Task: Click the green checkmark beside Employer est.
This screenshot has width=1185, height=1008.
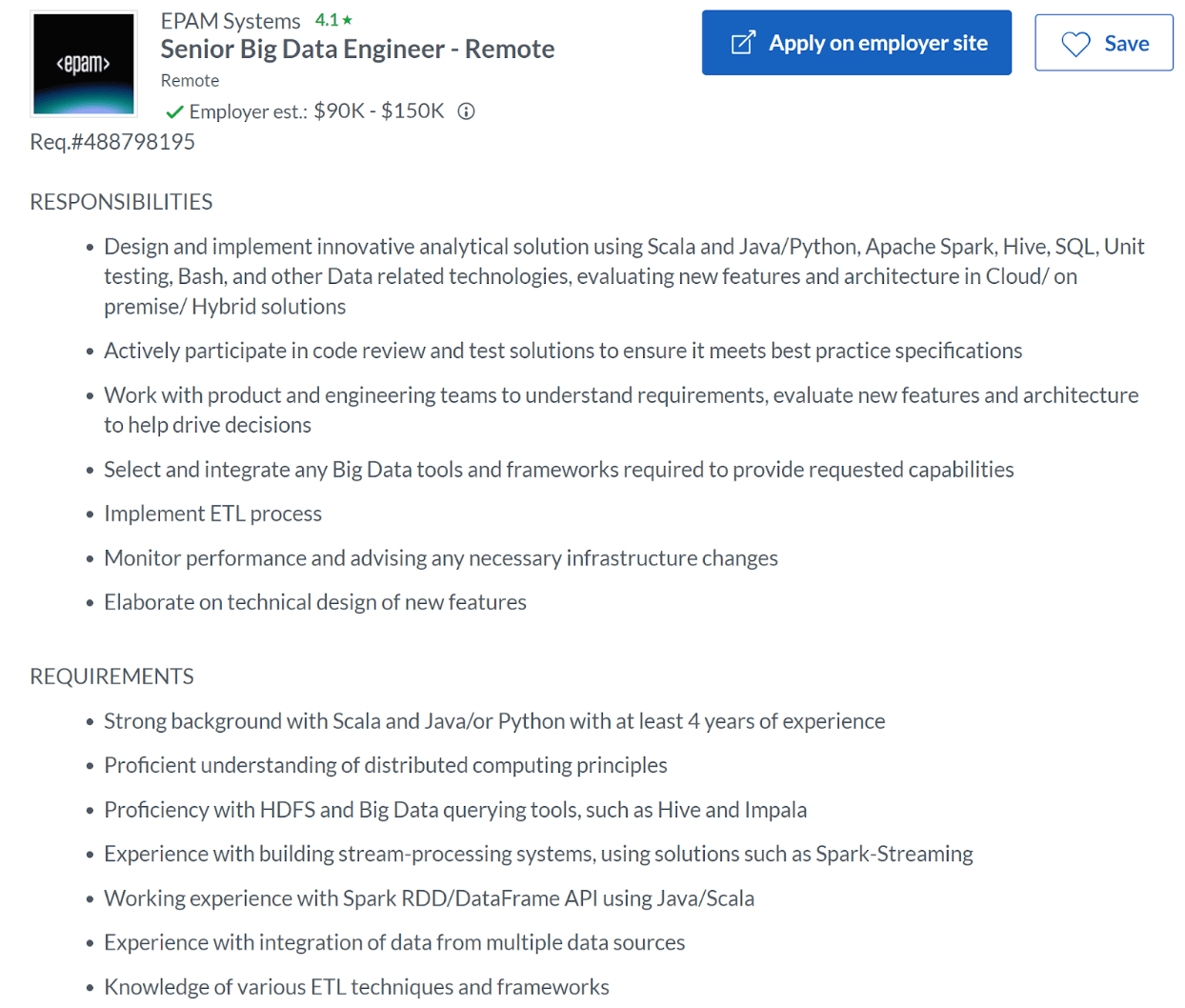Action: pyautogui.click(x=174, y=111)
